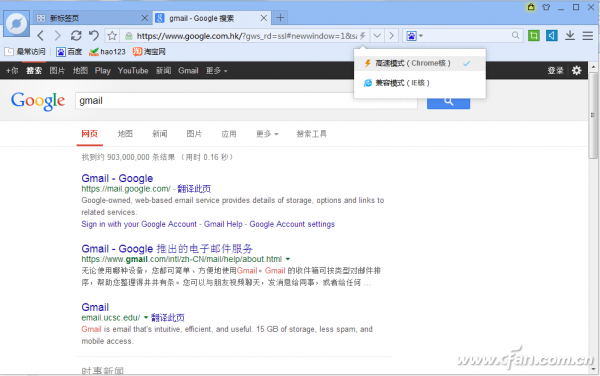The height and width of the screenshot is (376, 600).
Task: Open 搜索工具 search tools
Action: point(311,134)
